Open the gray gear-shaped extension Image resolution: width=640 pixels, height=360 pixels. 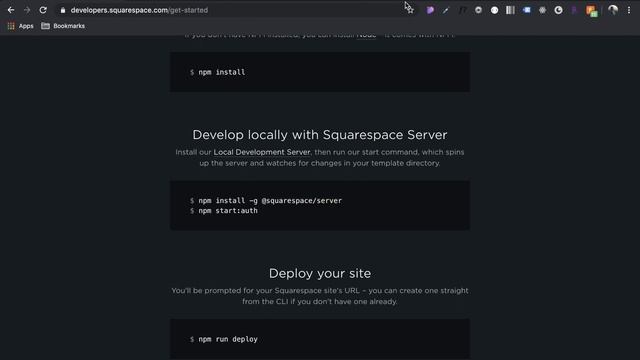[x=542, y=10]
